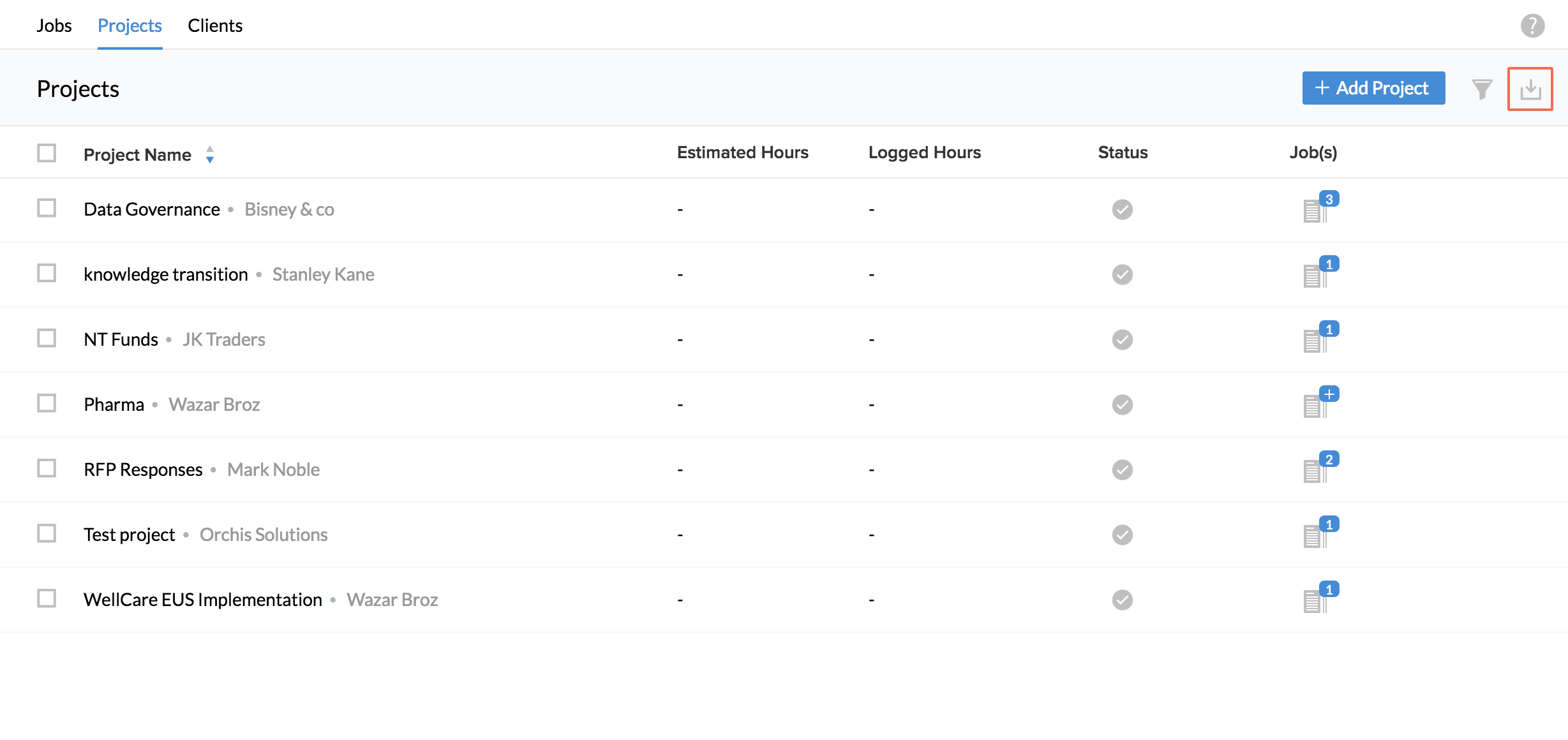The image size is (1568, 740).
Task: Click the Add Project button
Action: click(1373, 88)
